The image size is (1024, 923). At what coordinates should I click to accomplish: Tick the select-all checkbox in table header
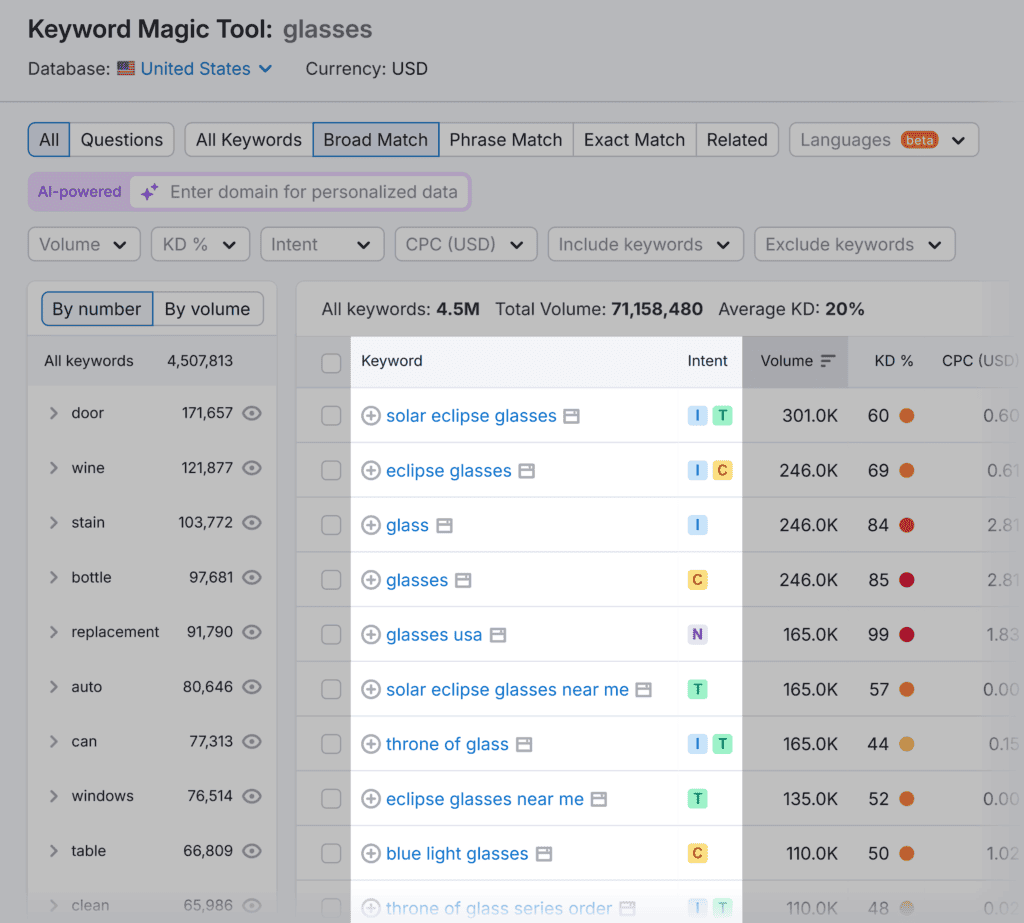(x=331, y=362)
